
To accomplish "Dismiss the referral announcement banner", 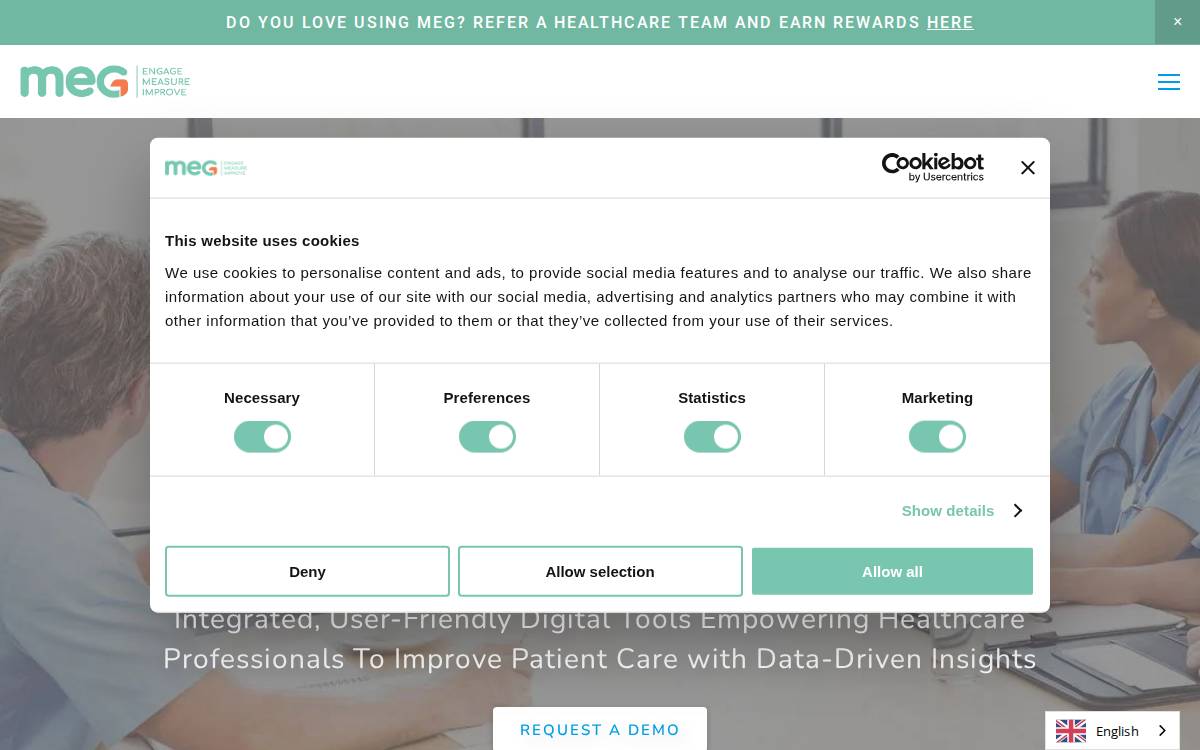I will (x=1177, y=22).
